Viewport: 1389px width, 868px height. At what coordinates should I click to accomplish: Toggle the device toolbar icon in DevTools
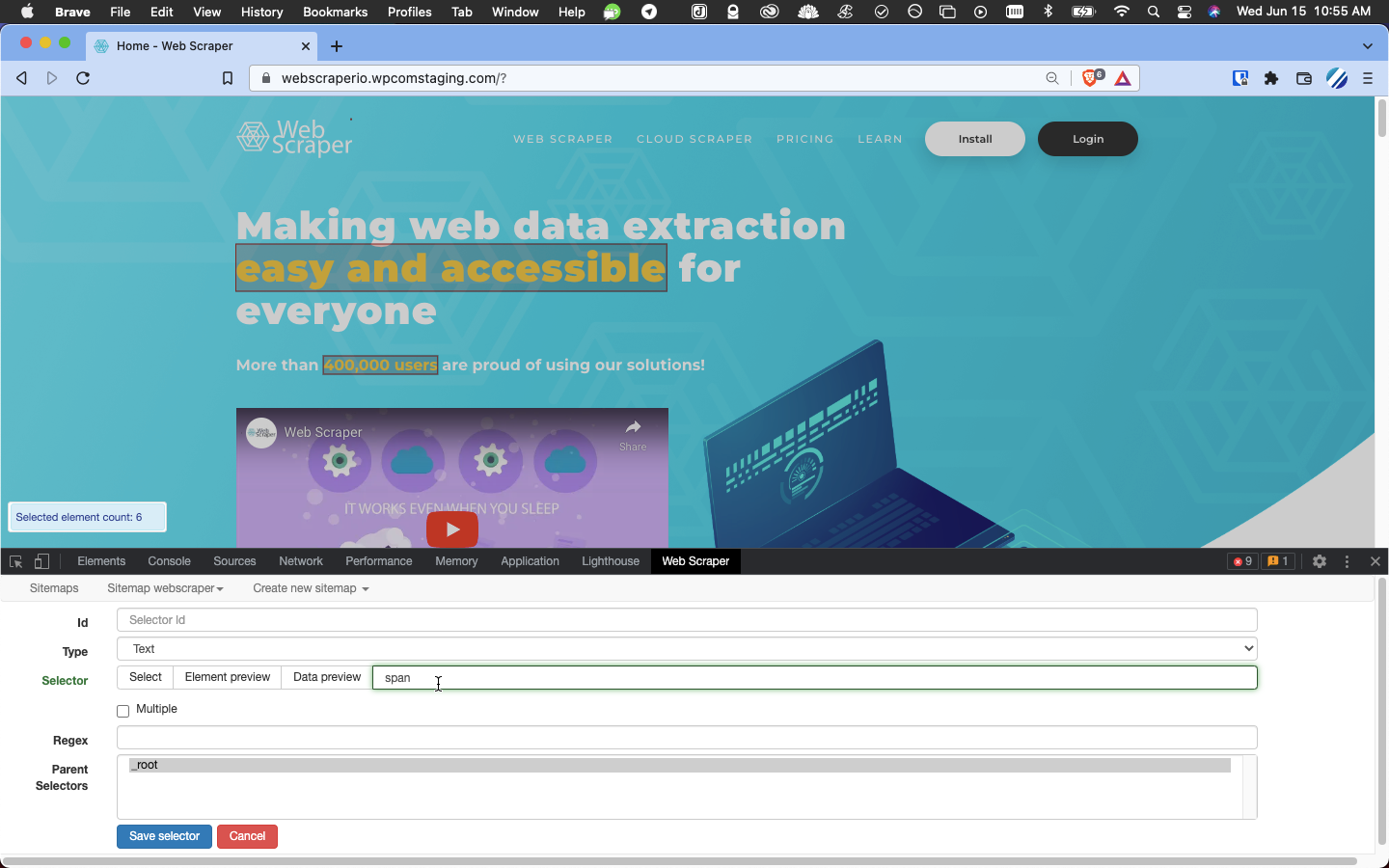pos(41,561)
